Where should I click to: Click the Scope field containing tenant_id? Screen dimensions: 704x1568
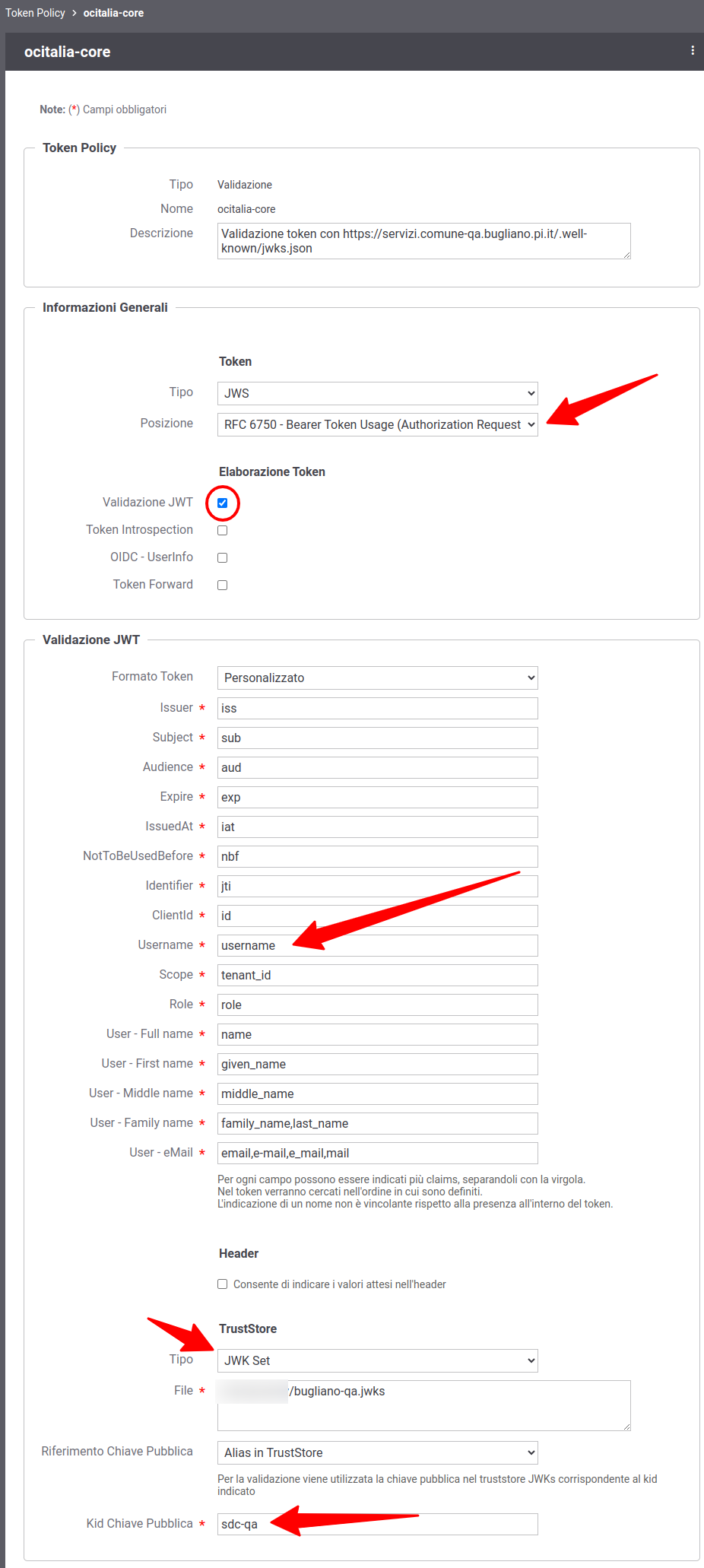tap(377, 975)
